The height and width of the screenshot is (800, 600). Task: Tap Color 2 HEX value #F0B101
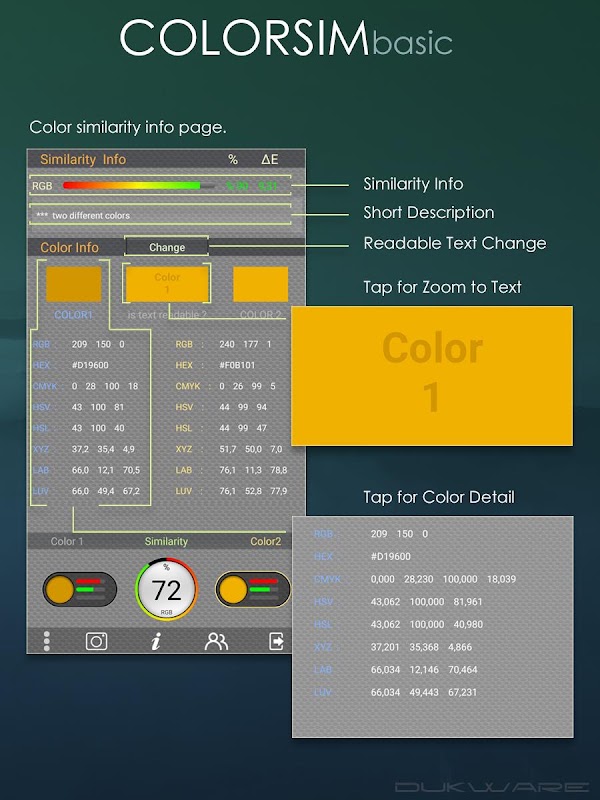237,365
